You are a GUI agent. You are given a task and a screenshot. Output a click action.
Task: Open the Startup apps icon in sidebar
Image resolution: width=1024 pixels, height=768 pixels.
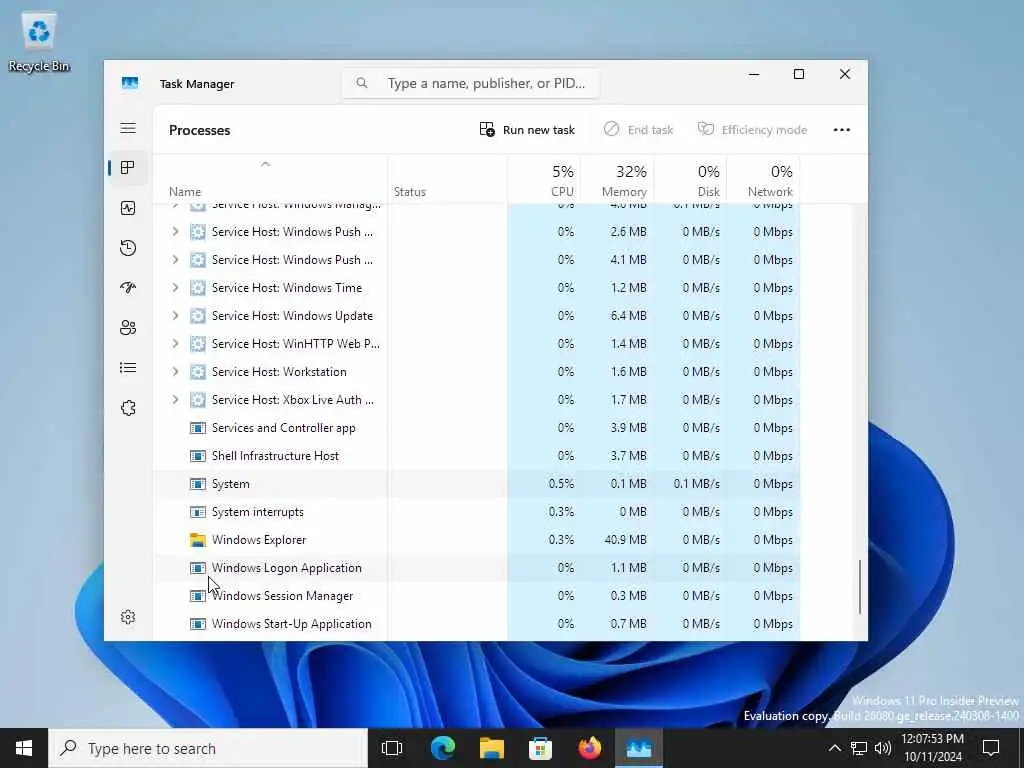point(128,287)
